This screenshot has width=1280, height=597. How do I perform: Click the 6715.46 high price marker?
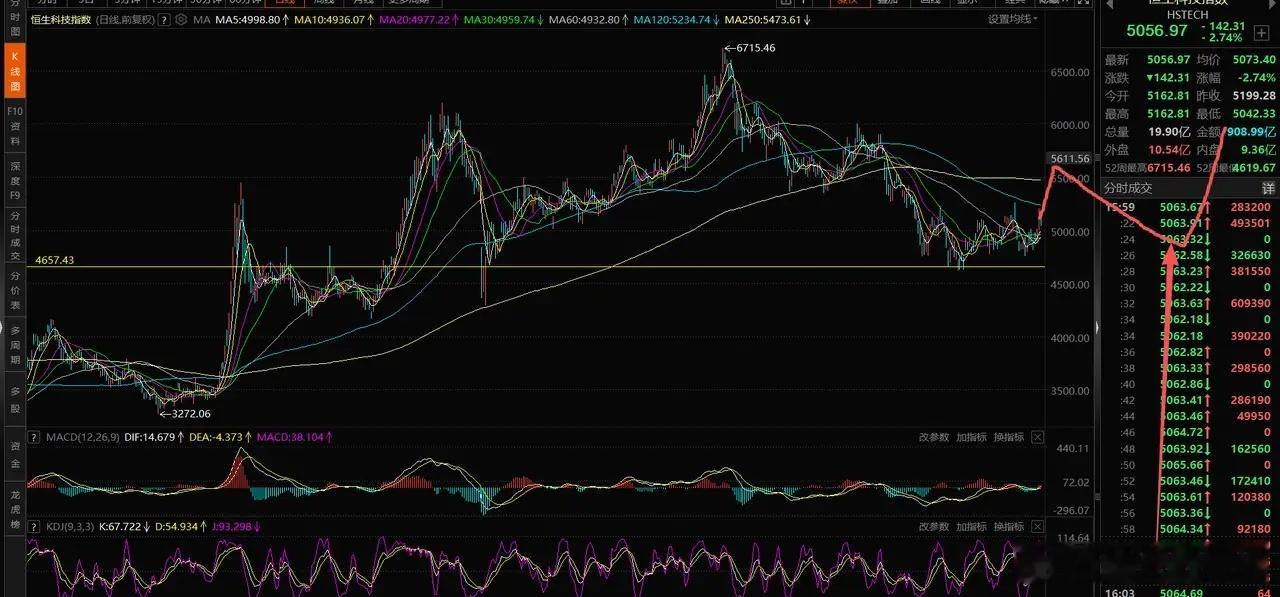pos(751,47)
